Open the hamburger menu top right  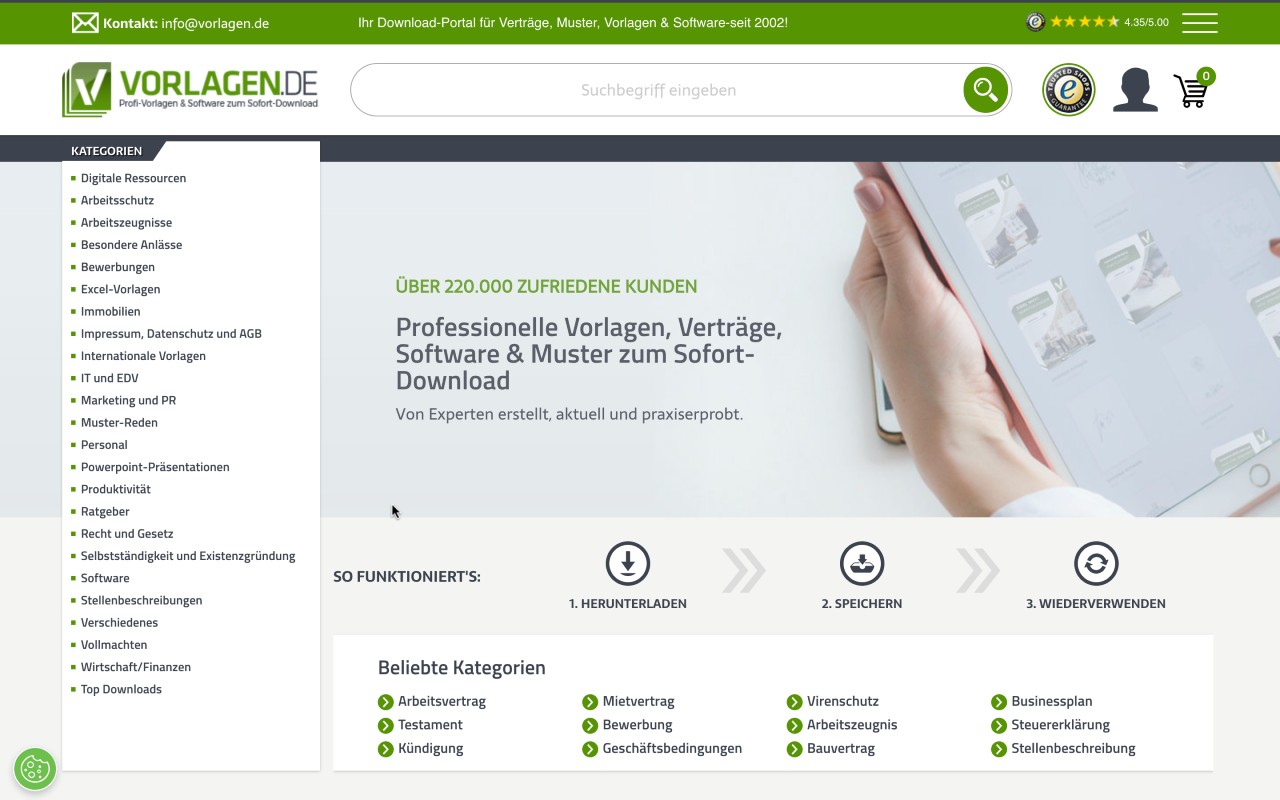[1199, 22]
